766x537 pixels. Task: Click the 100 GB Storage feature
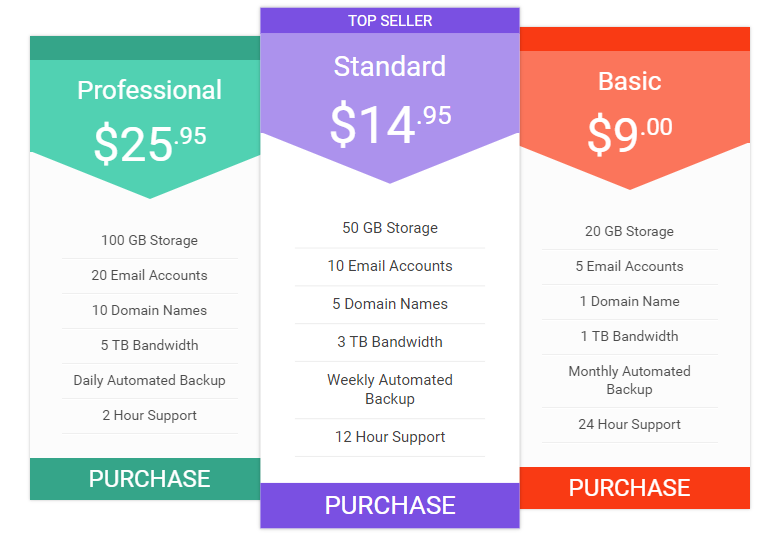pos(149,240)
